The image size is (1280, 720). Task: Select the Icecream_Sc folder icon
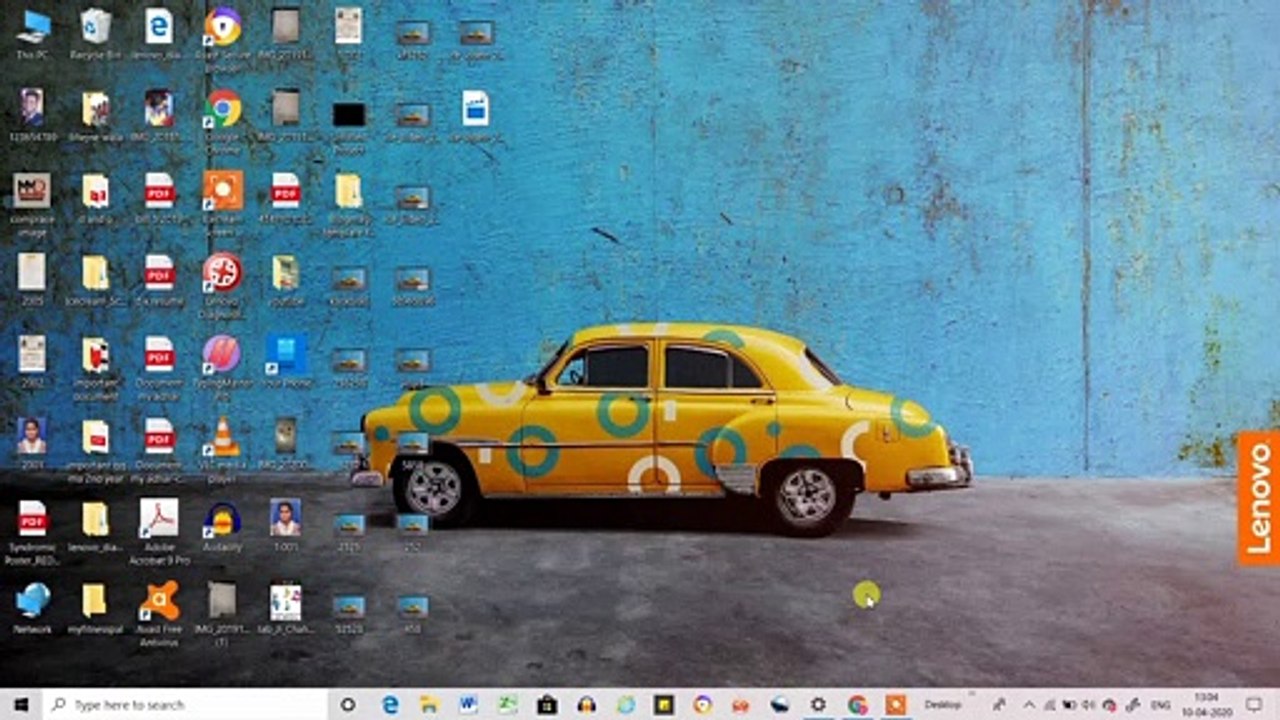95,280
